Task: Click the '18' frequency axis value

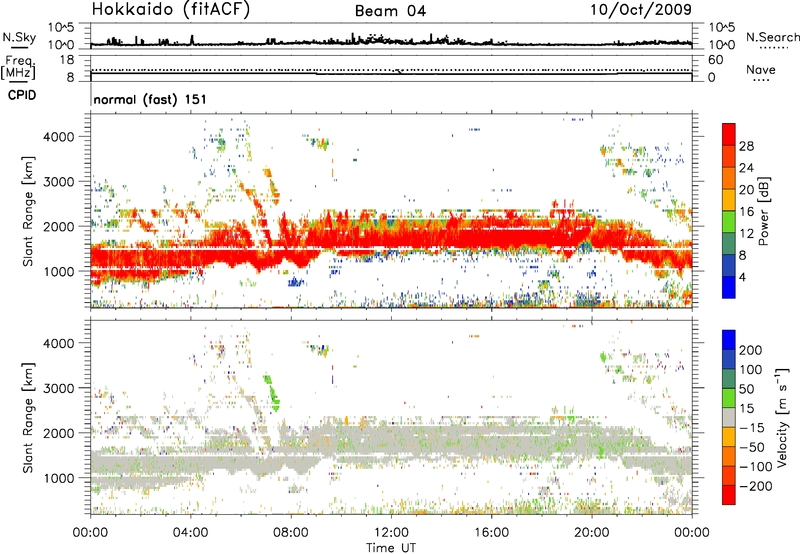Action: (66, 60)
